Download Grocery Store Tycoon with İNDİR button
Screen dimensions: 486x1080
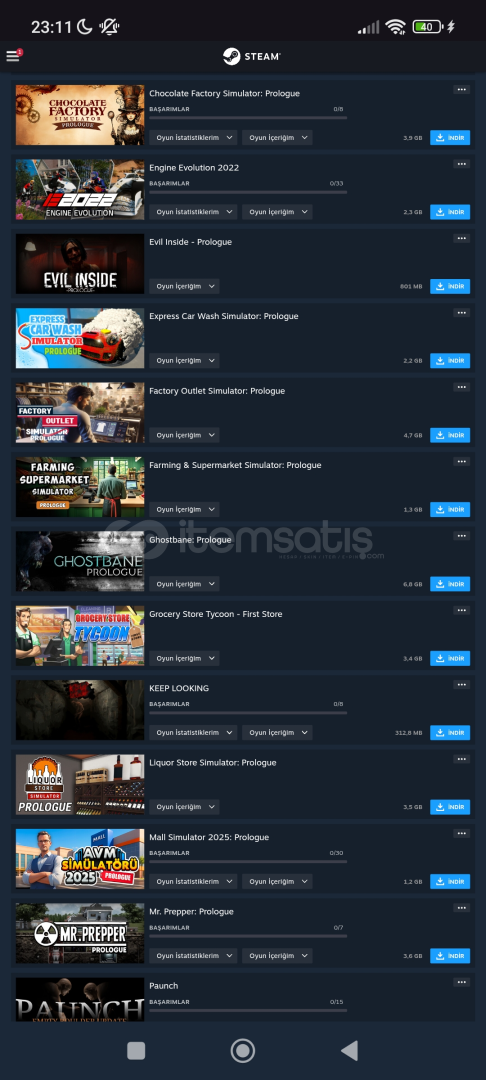tap(450, 658)
